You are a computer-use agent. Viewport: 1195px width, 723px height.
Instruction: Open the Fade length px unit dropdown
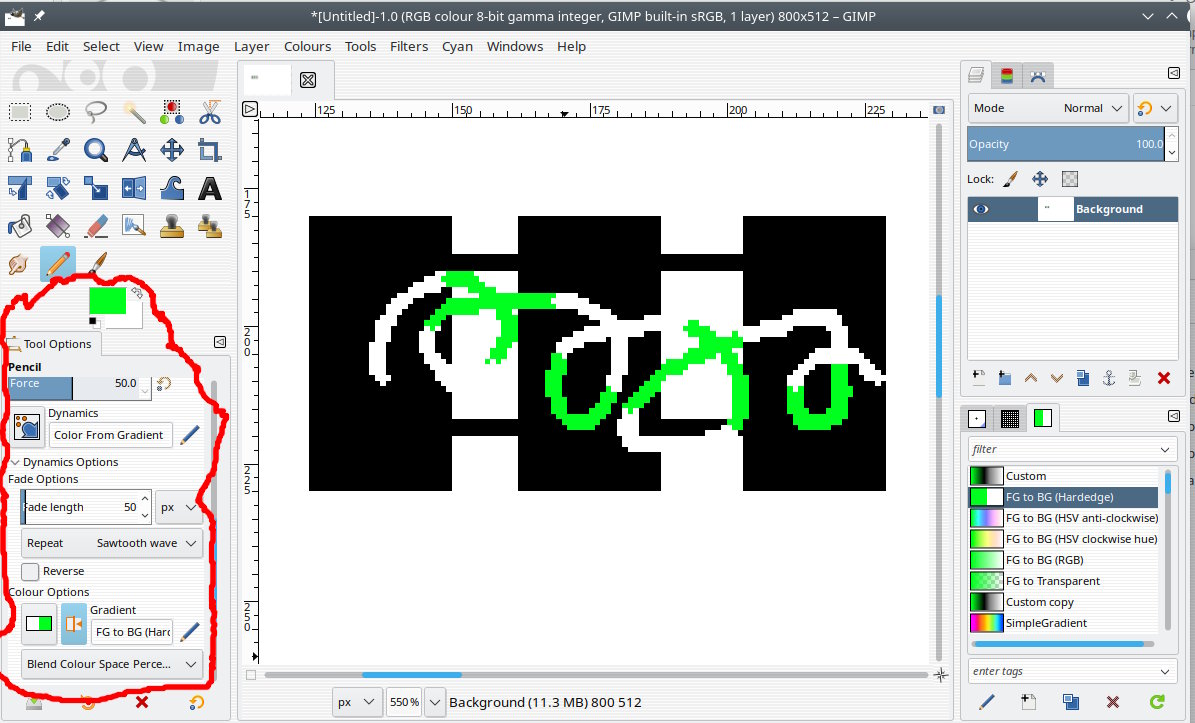180,507
